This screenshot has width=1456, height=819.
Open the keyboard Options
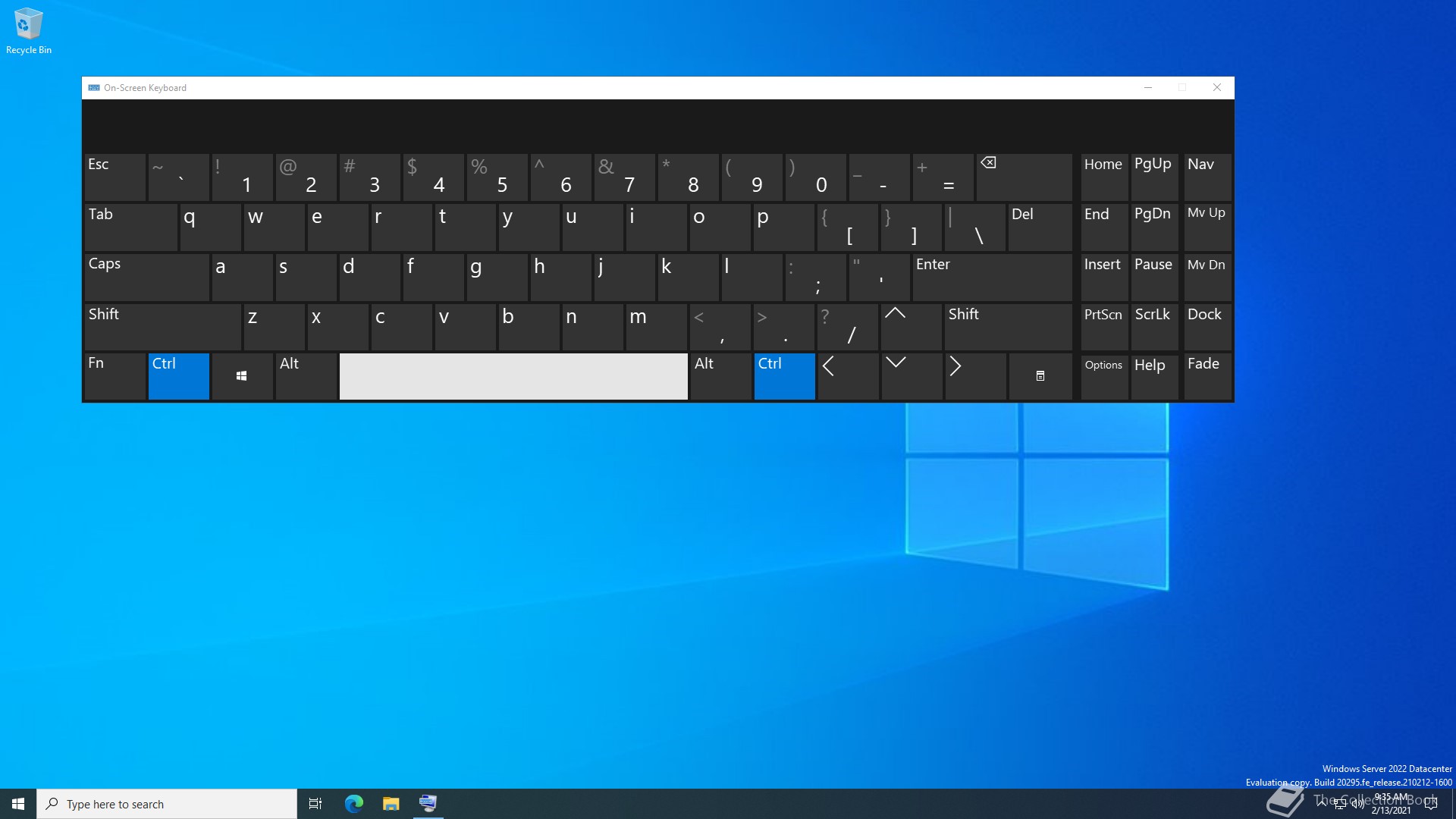(x=1103, y=376)
